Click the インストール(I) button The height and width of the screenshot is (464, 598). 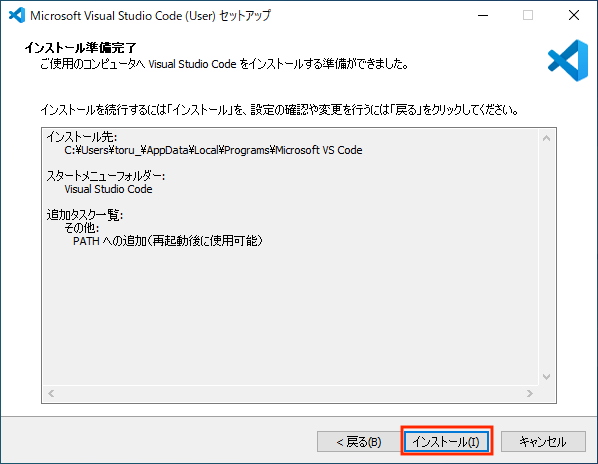pos(447,442)
